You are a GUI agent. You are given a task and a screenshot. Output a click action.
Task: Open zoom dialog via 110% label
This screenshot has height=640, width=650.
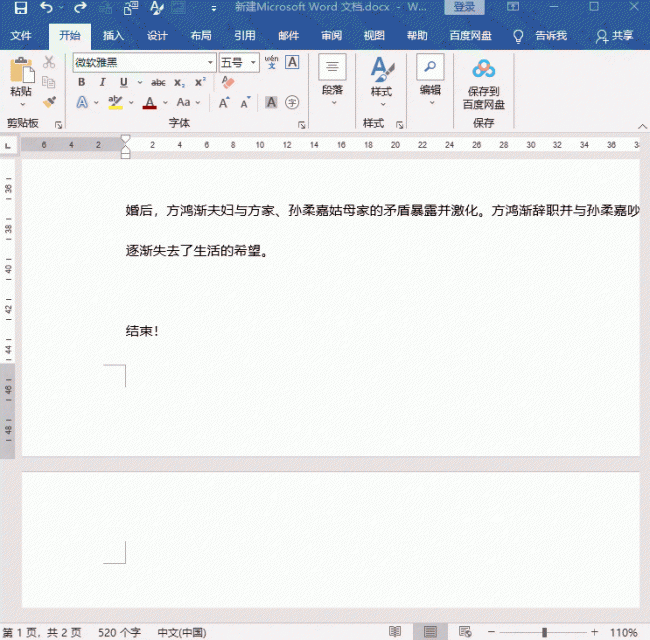624,633
